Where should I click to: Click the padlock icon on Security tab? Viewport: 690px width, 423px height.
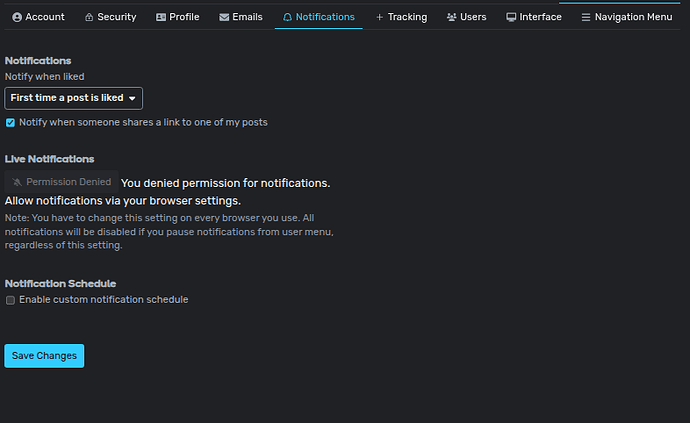point(89,17)
